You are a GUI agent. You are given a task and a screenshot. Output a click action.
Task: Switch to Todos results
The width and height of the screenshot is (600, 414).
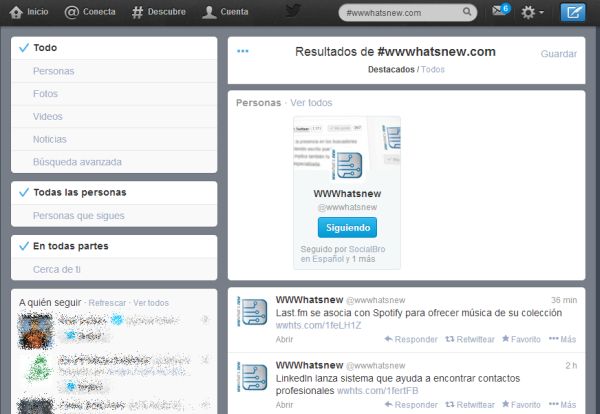click(432, 70)
